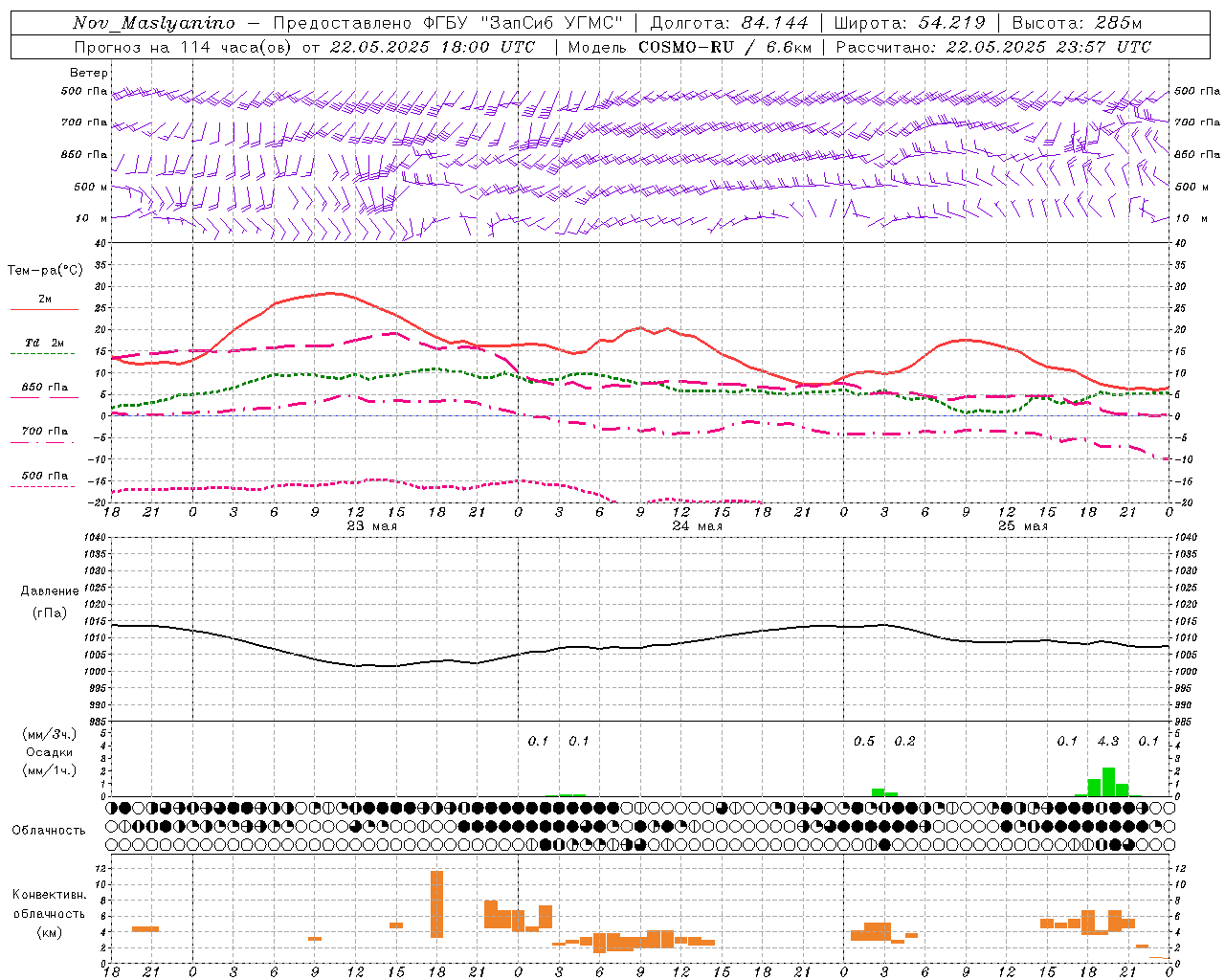The image size is (1225, 980).
Task: Click the 23 мая date label
Action: [x=372, y=526]
